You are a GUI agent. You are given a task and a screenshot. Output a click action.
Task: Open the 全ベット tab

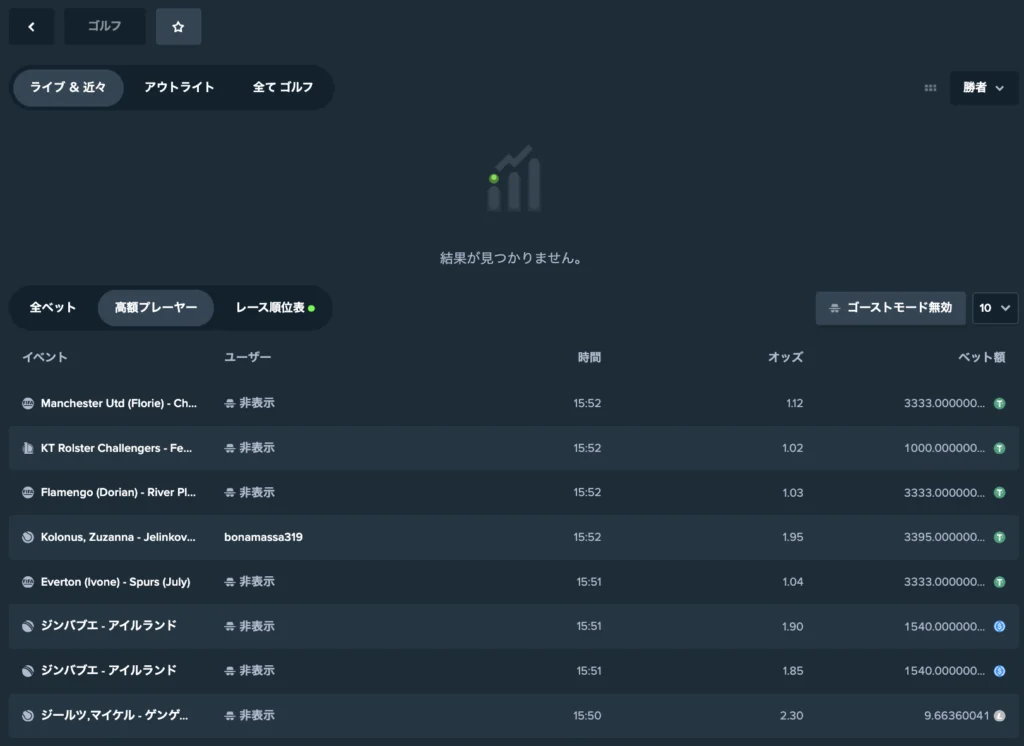click(x=53, y=308)
